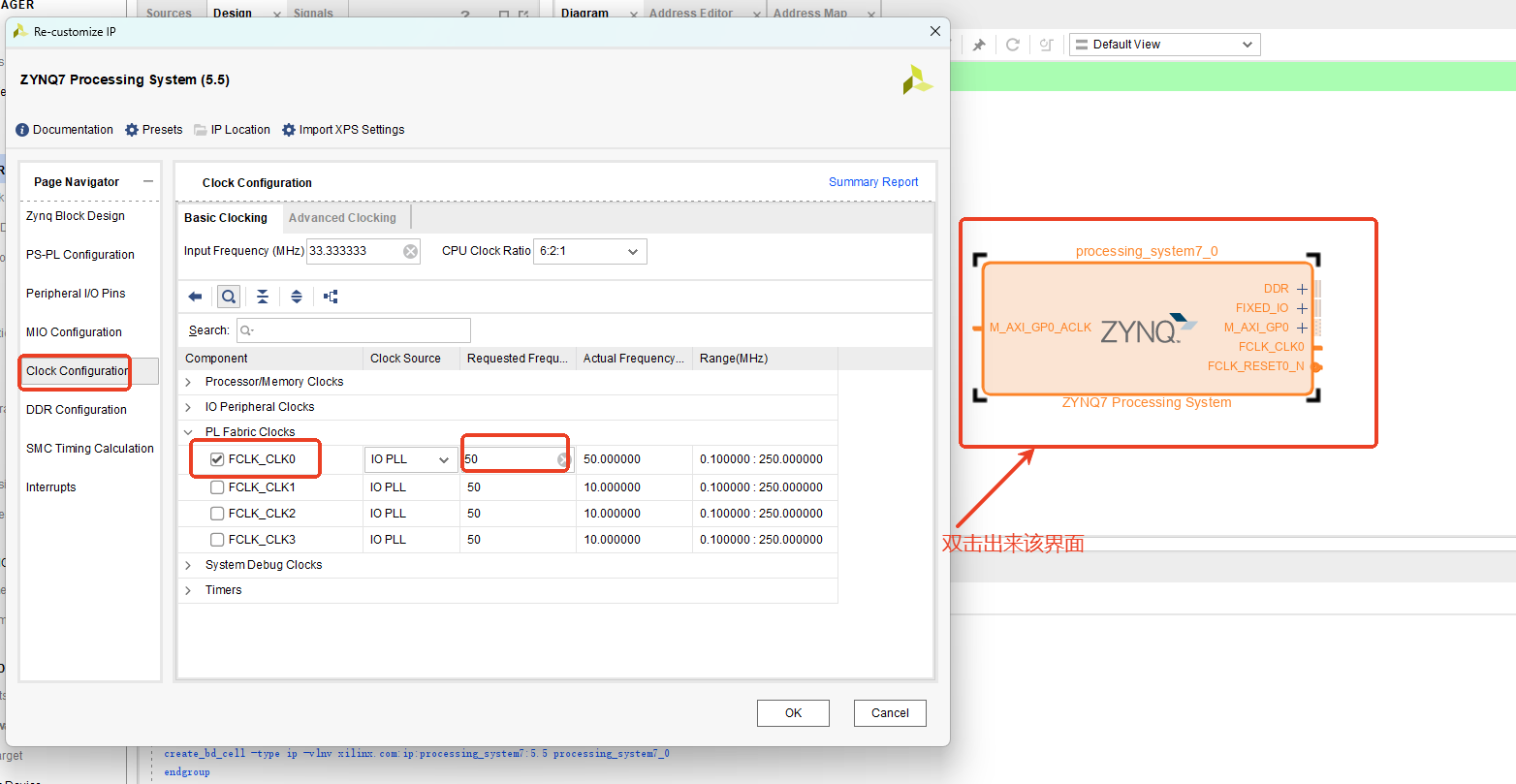The width and height of the screenshot is (1516, 784).
Task: Enable the FCLK_CLK2 checkbox
Action: click(x=217, y=514)
